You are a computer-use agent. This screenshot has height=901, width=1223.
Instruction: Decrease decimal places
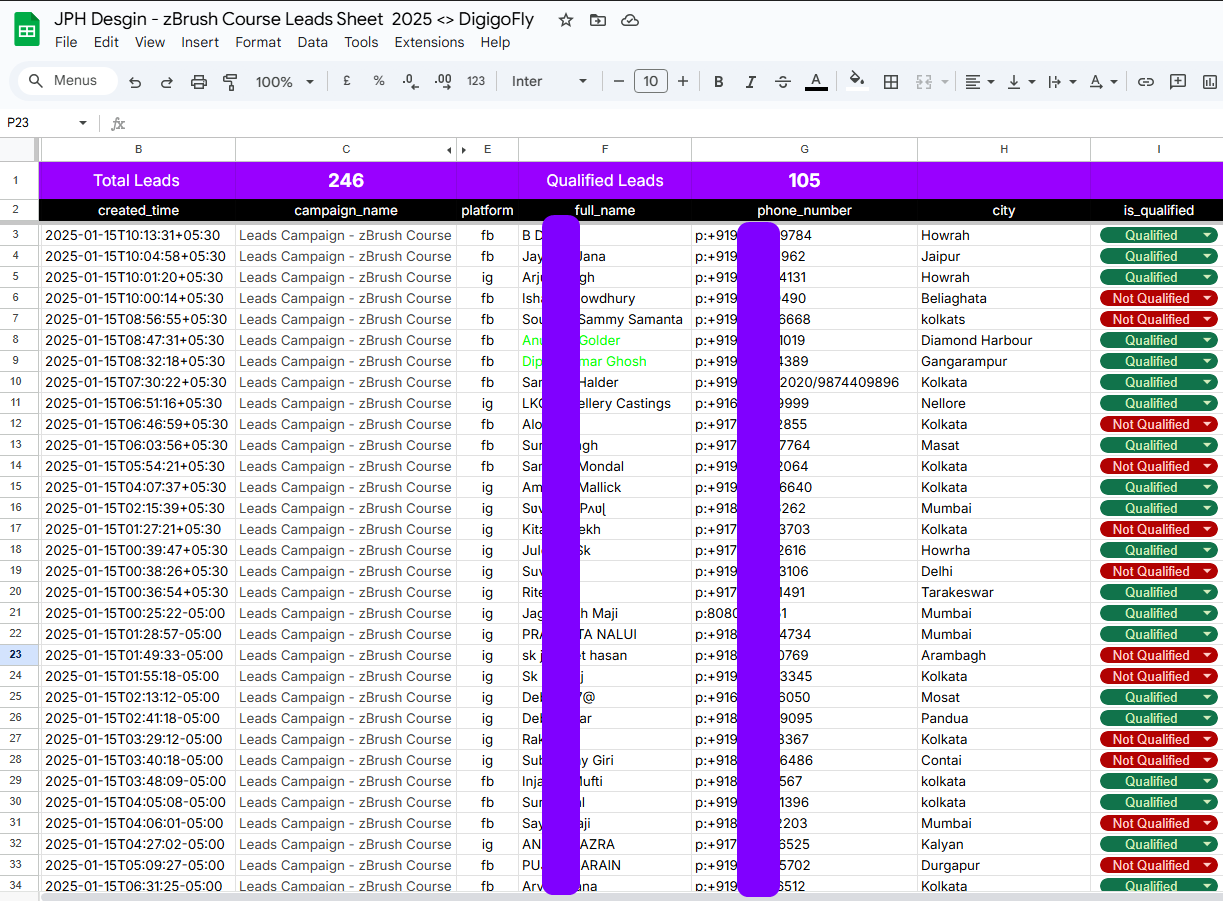click(x=411, y=81)
